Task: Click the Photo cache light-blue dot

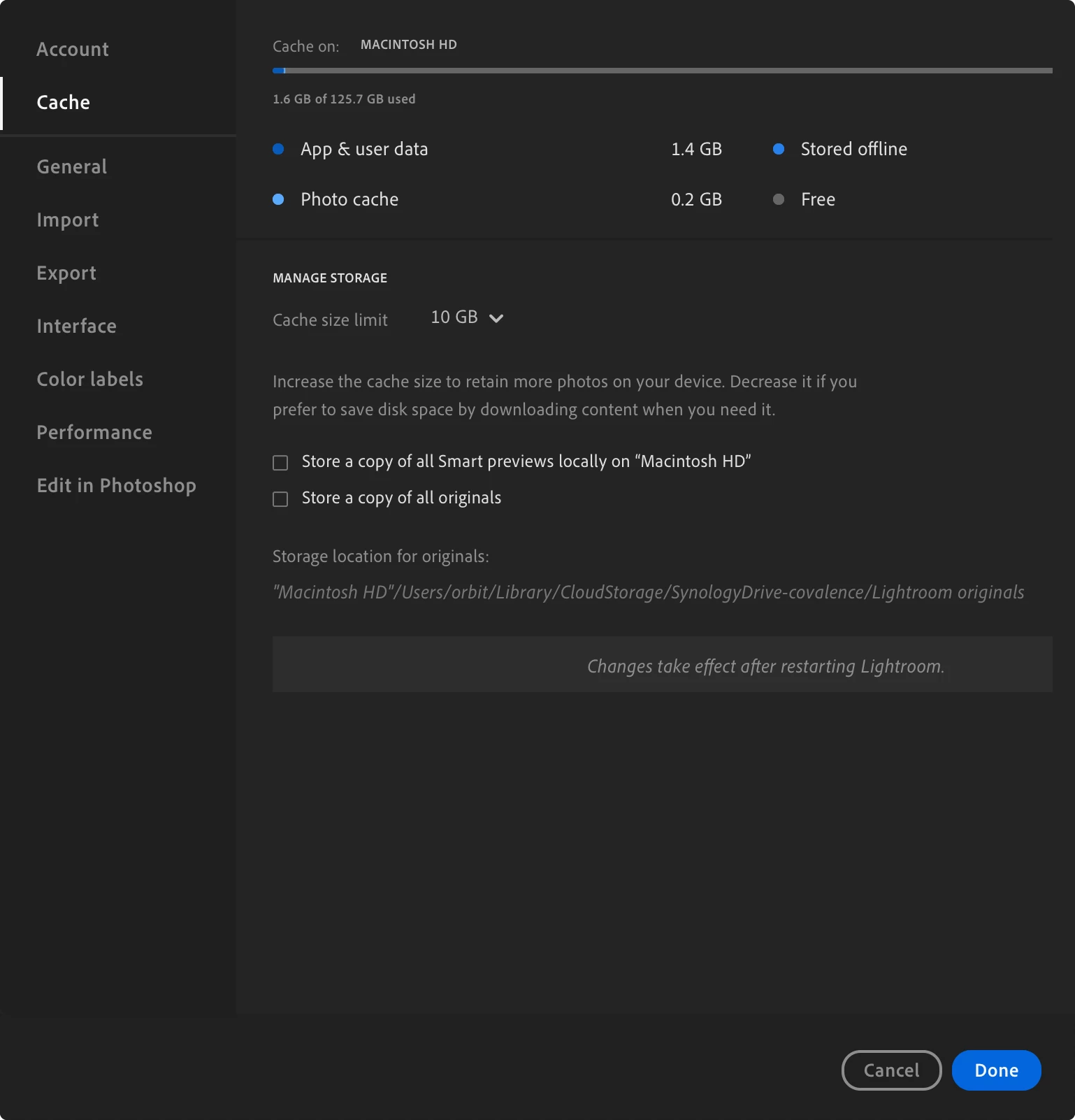Action: tap(278, 199)
